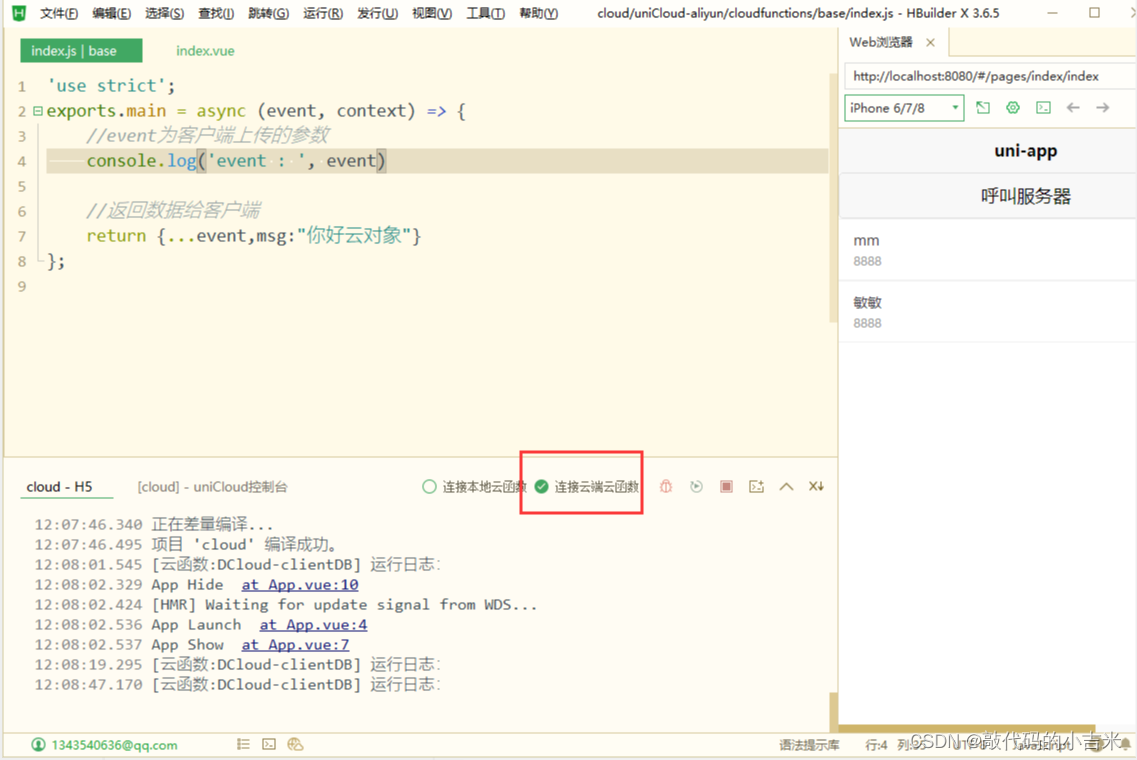Open browser in external window icon

[983, 108]
